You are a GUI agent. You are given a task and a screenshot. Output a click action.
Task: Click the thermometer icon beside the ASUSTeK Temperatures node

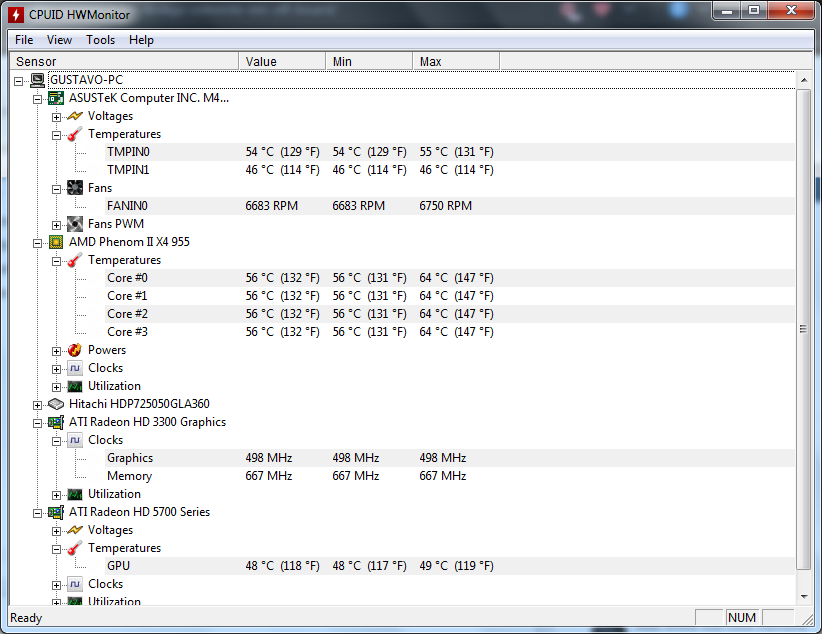75,134
